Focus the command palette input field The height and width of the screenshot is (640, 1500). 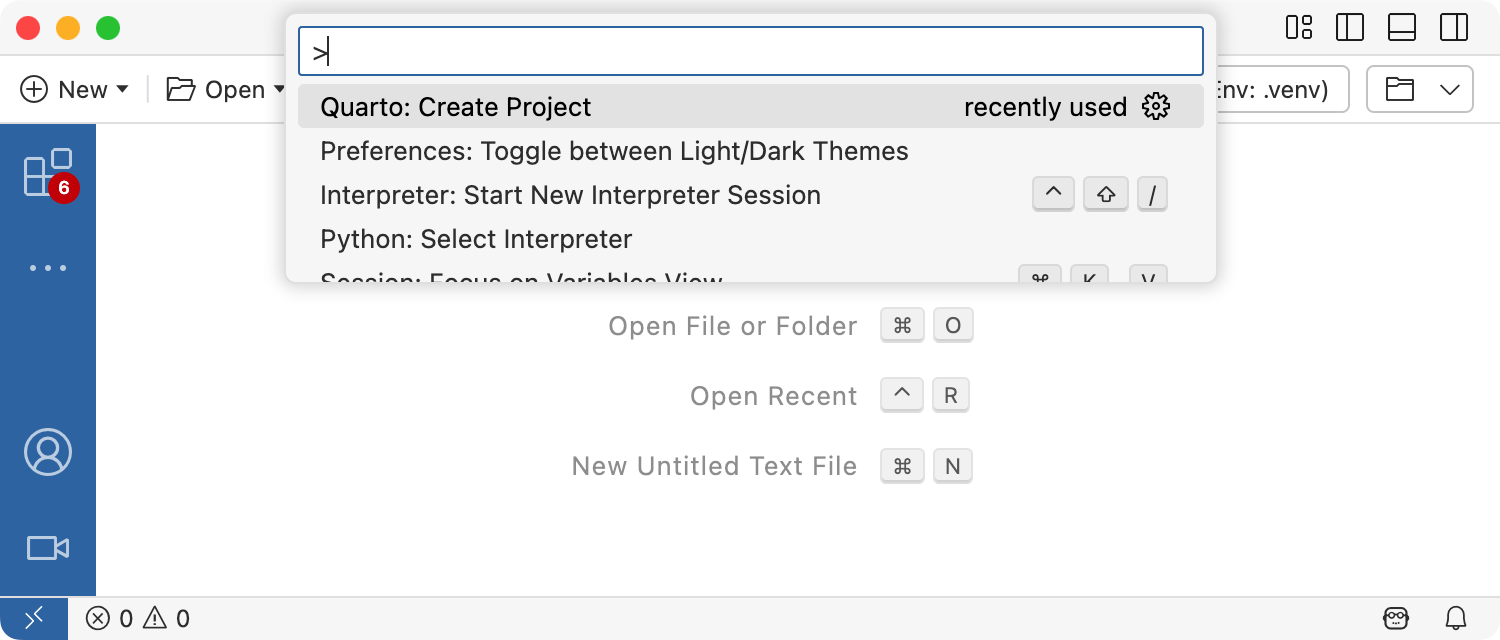[750, 52]
